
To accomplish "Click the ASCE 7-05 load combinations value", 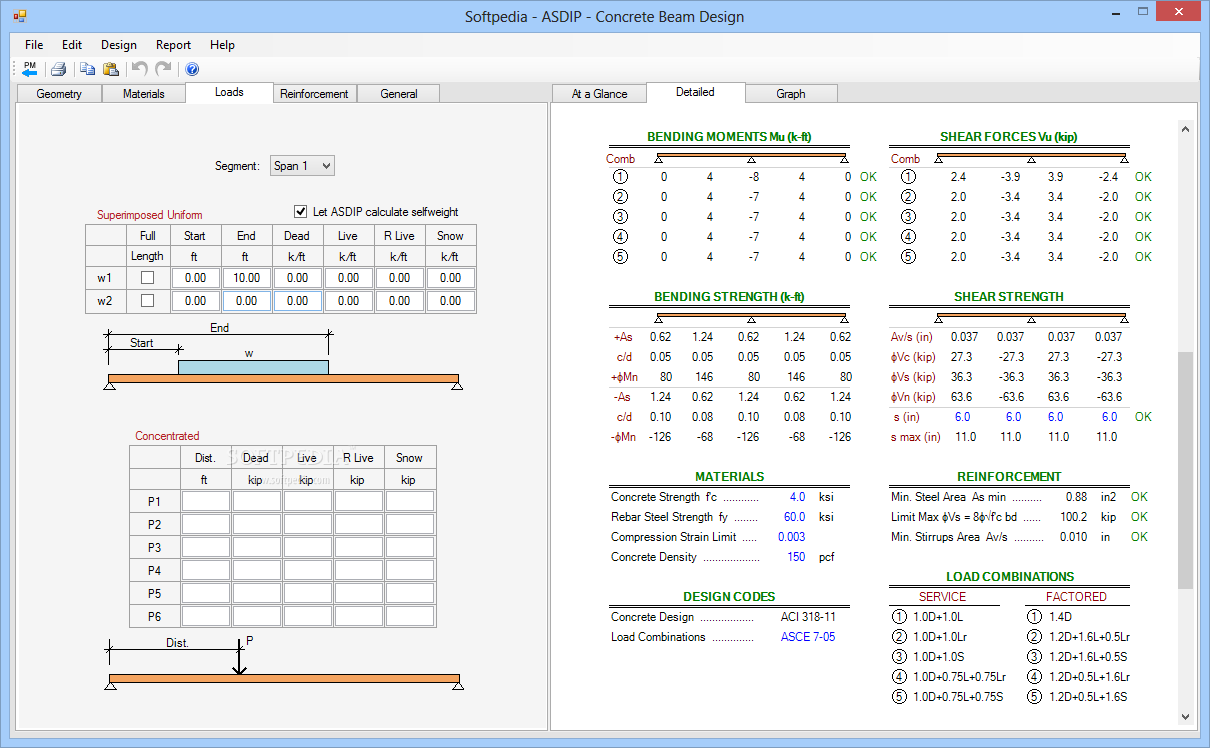I will point(808,637).
